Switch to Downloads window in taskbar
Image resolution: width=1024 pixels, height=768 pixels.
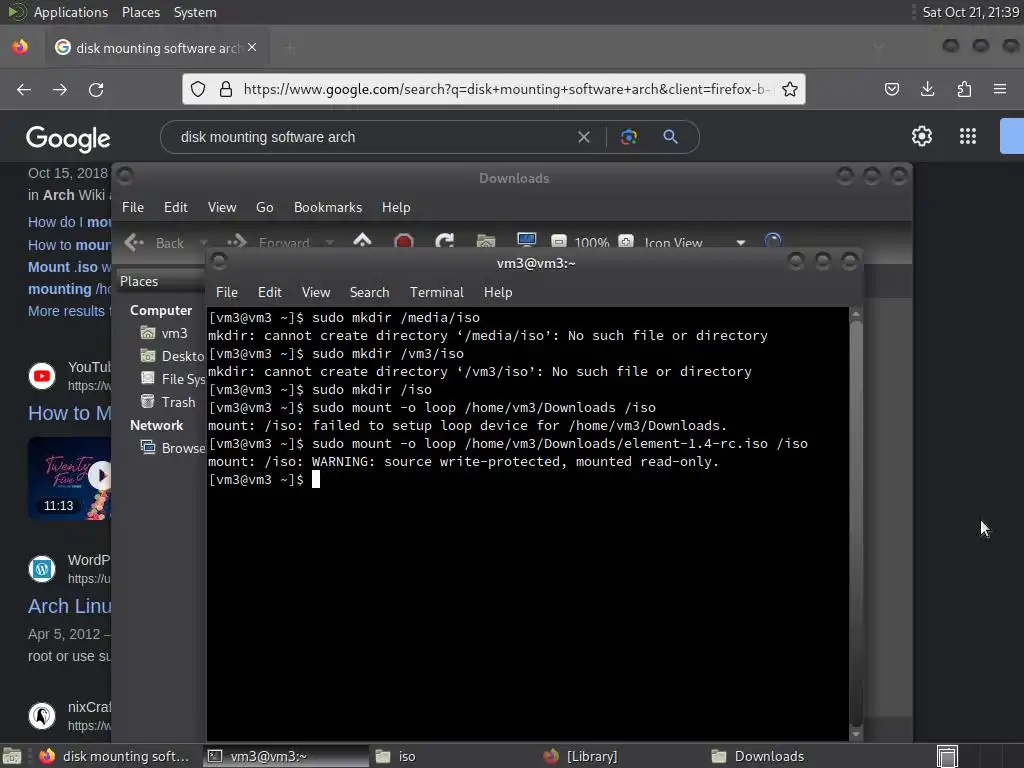point(789,756)
